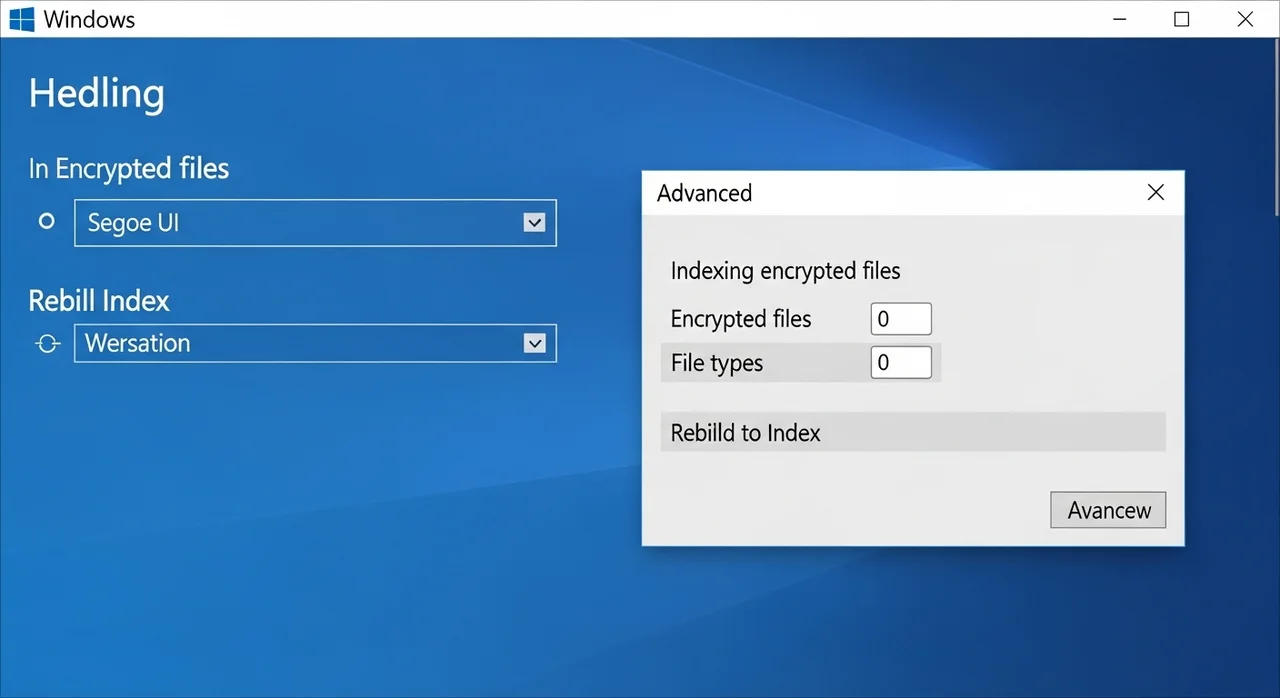Screen dimensions: 1280x698
Task: Close the Advanced dialog
Action: coord(1155,193)
